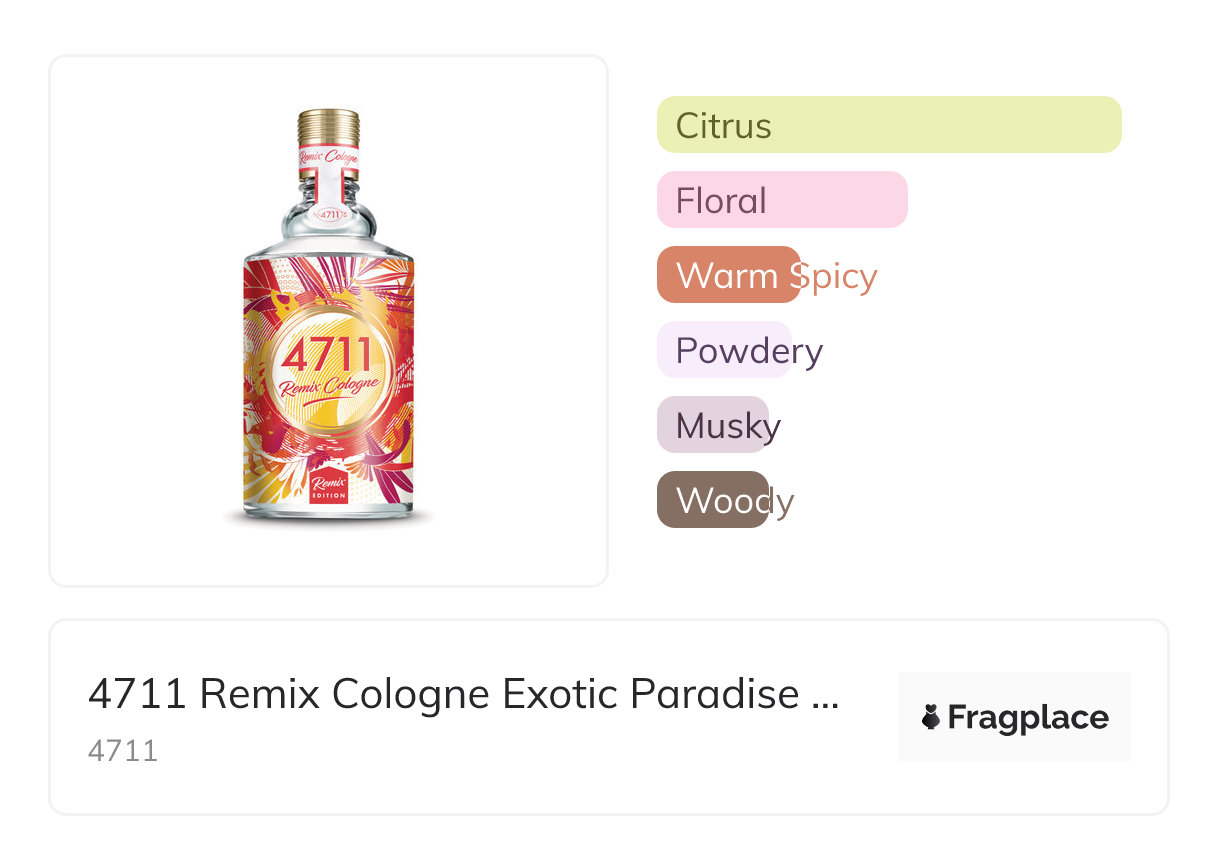The height and width of the screenshot is (864, 1218).
Task: Click the grey 4711 brand name below title
Action: (x=122, y=751)
